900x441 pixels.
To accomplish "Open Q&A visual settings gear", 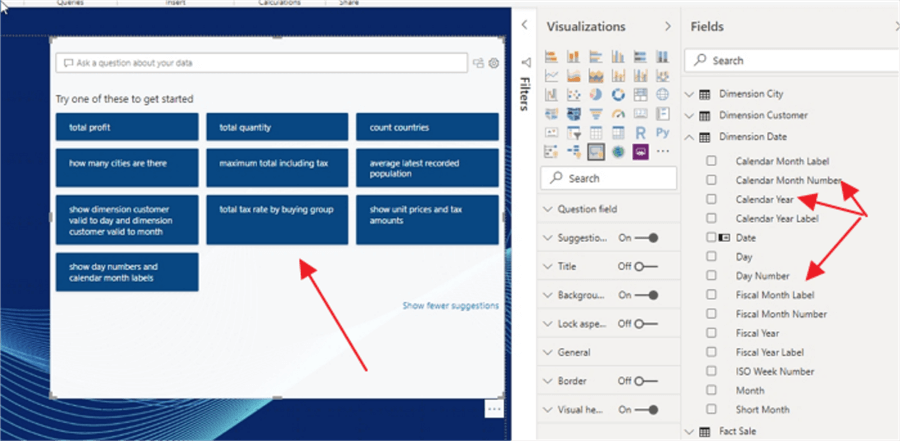I will [x=494, y=63].
